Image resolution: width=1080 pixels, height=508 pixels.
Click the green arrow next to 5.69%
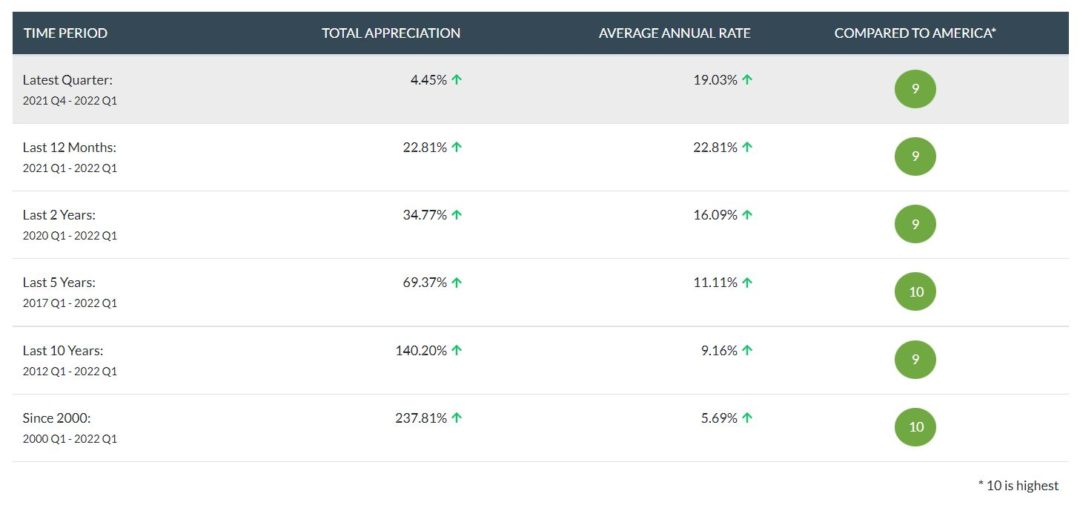tap(747, 418)
